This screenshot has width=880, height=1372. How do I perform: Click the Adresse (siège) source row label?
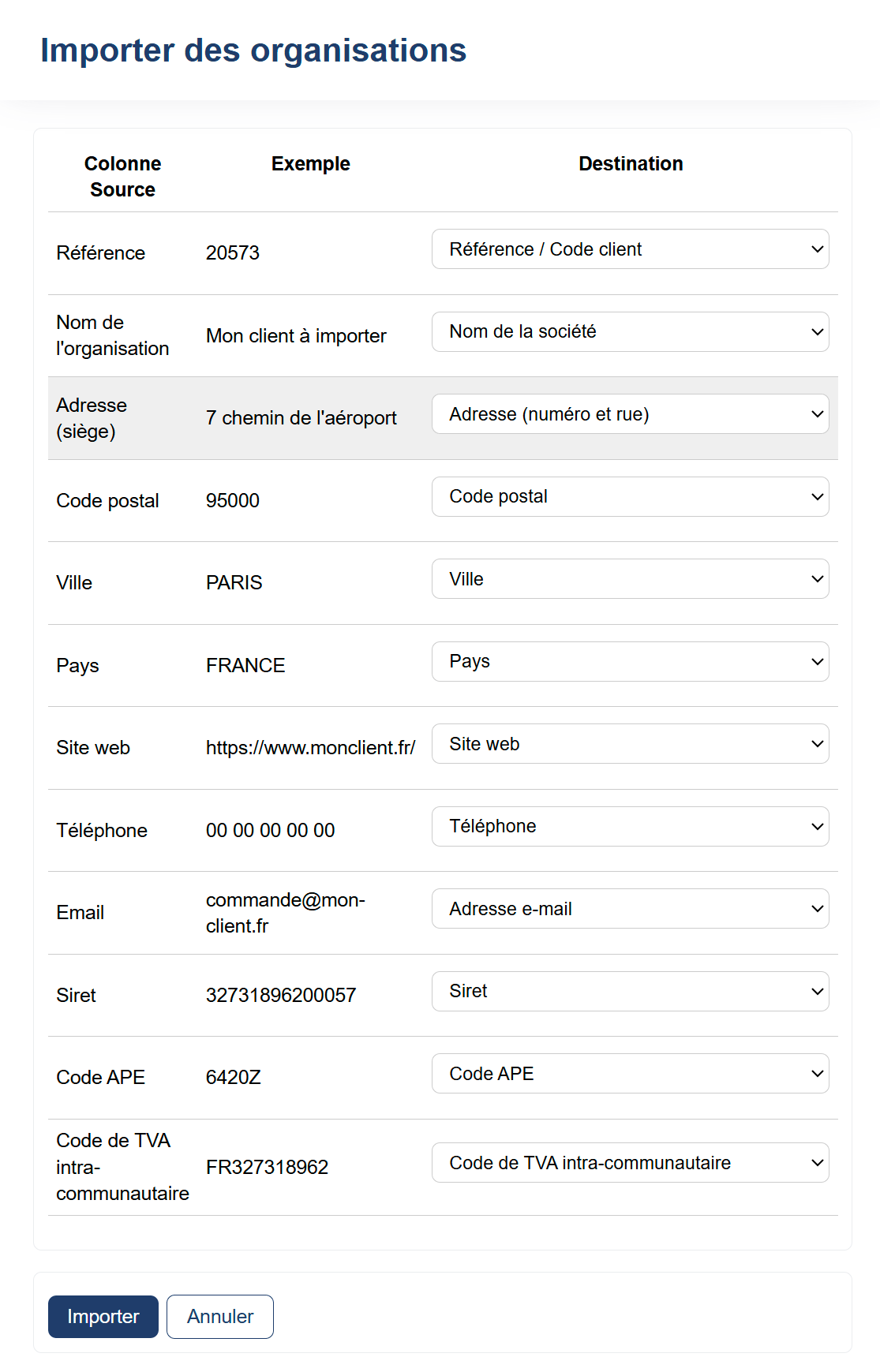tap(92, 418)
